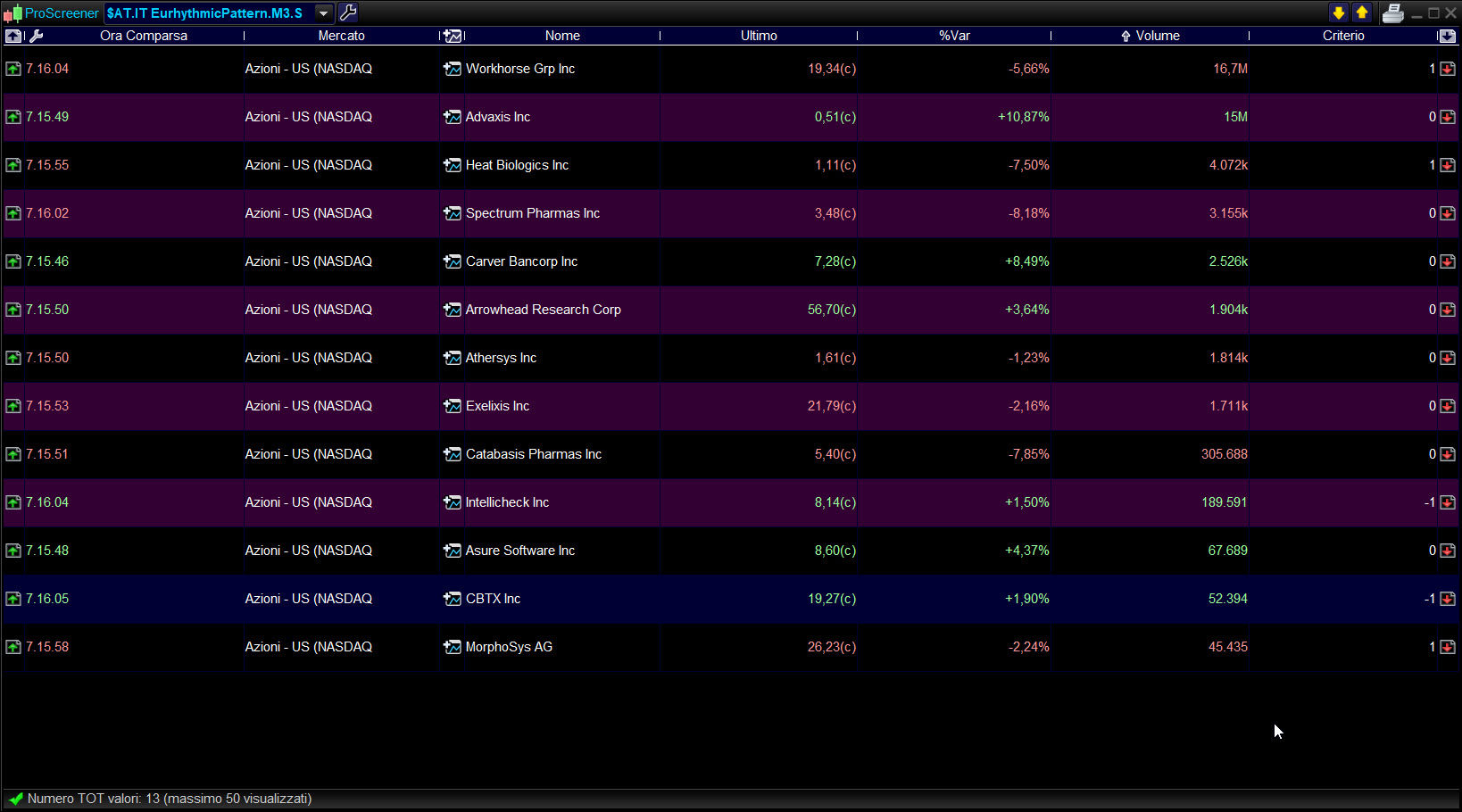Click the green checkmark in the status bar

click(x=15, y=799)
